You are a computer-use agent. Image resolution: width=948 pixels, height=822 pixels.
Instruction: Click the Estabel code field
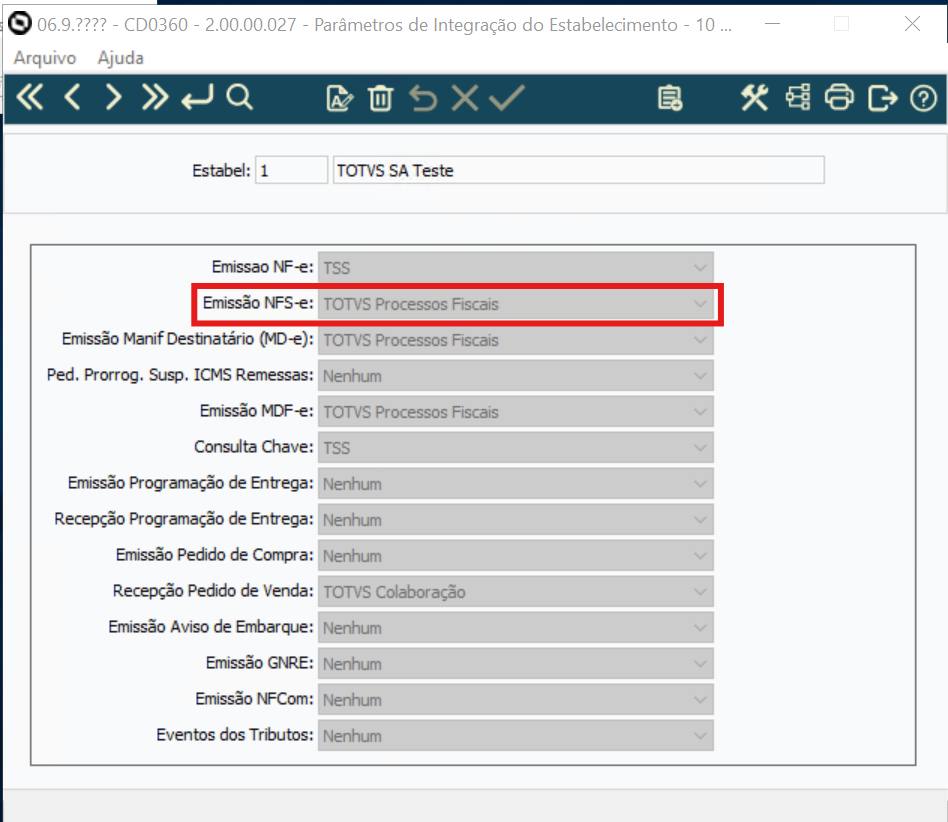pos(291,170)
